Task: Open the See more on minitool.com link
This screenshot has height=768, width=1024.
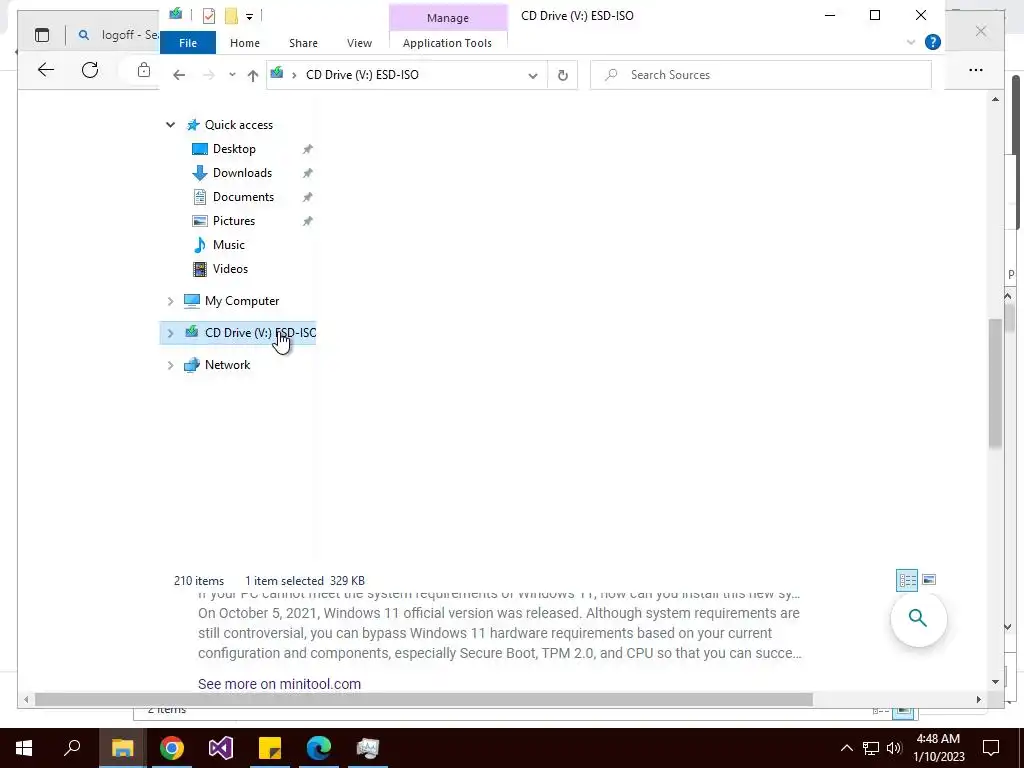Action: (279, 684)
